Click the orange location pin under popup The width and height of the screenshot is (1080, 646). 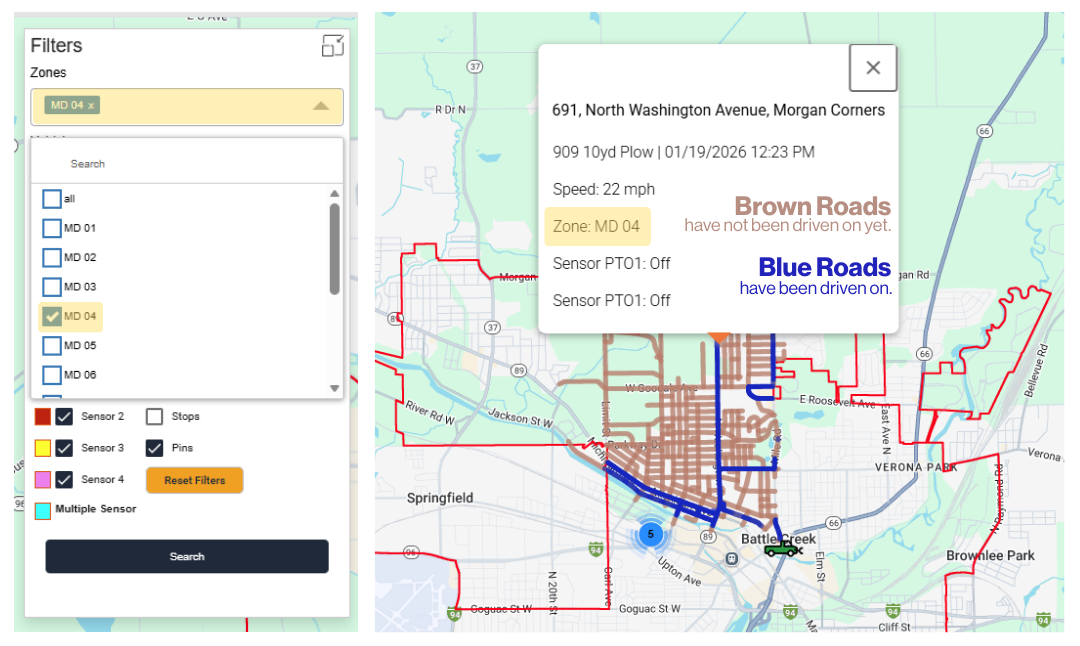coord(717,337)
